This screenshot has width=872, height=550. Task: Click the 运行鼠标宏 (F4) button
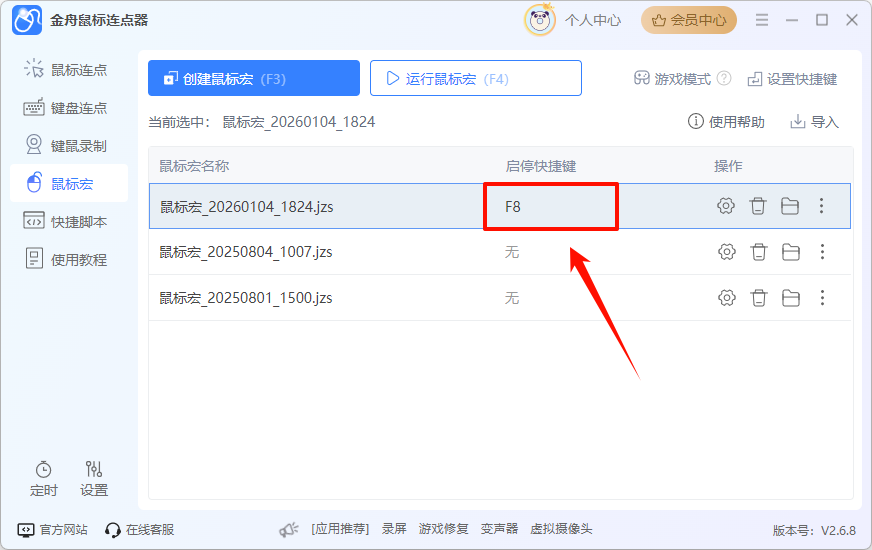tap(476, 78)
